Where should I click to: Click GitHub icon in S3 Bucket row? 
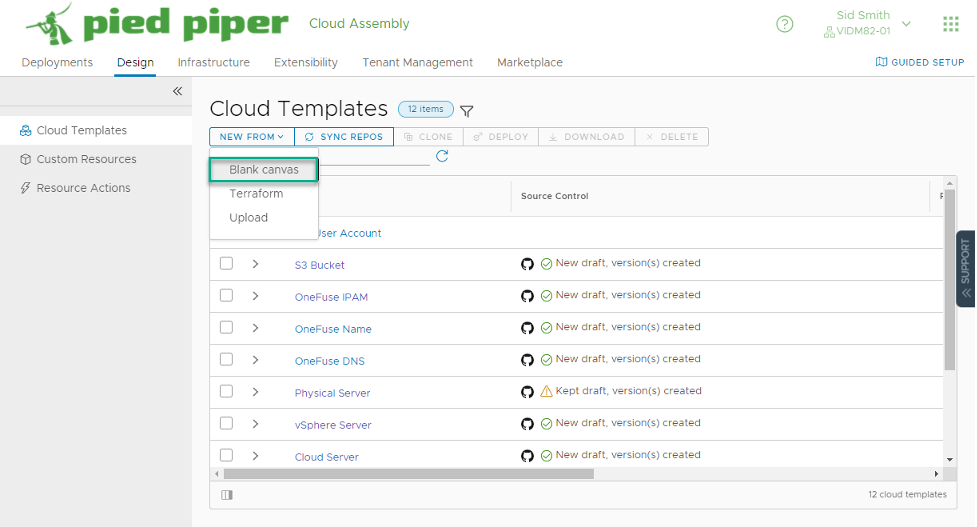tap(527, 264)
